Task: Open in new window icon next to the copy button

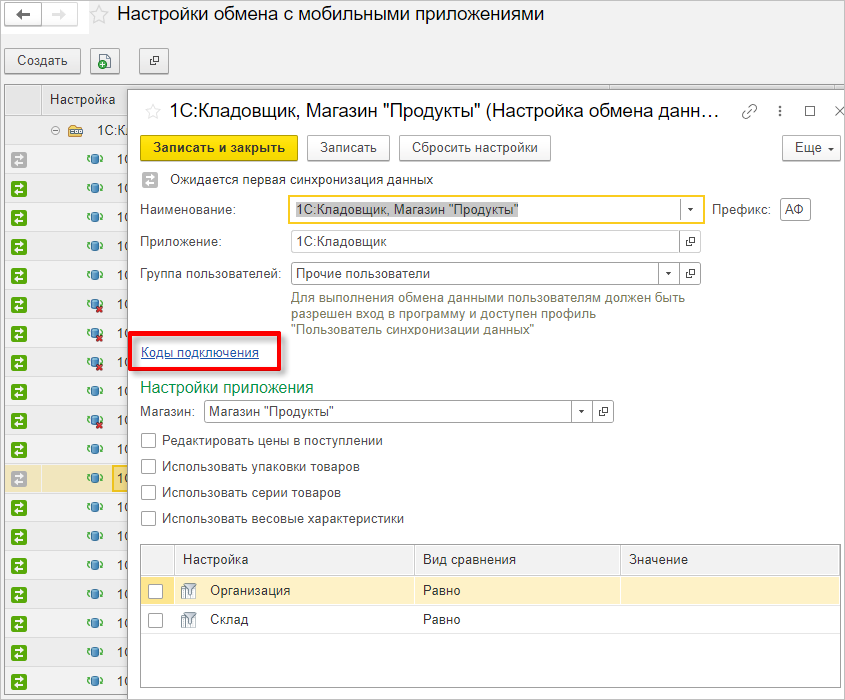Action: click(x=154, y=61)
